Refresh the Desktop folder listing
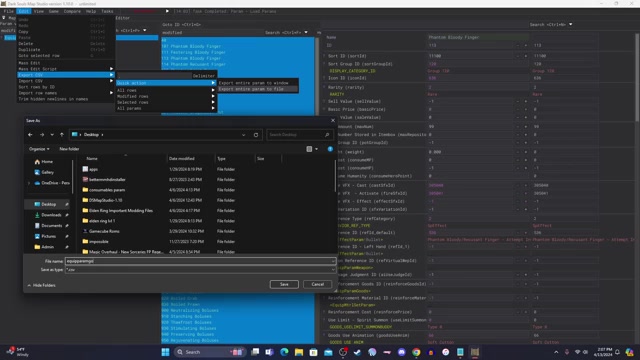The height and width of the screenshot is (360, 640). click(x=256, y=135)
